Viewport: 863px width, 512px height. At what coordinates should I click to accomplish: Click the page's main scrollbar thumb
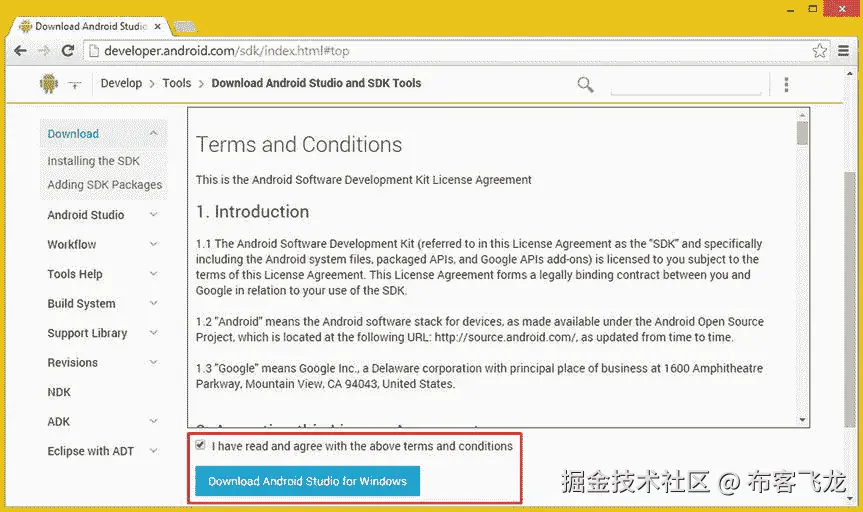click(x=850, y=299)
